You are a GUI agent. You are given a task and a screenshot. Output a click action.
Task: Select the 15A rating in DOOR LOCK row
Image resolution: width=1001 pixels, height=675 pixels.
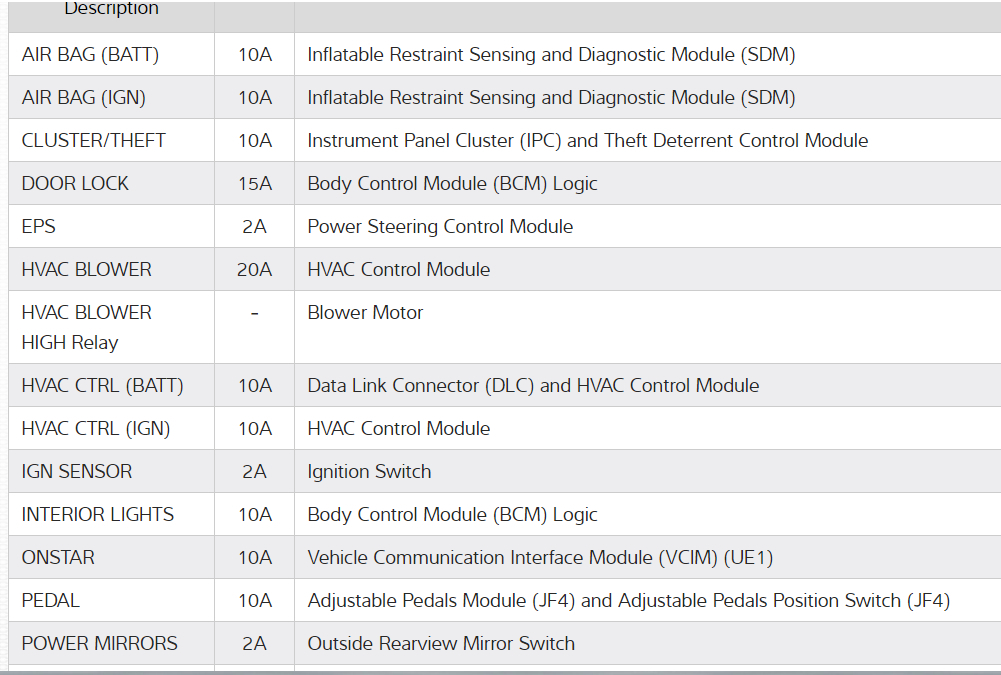(x=254, y=184)
